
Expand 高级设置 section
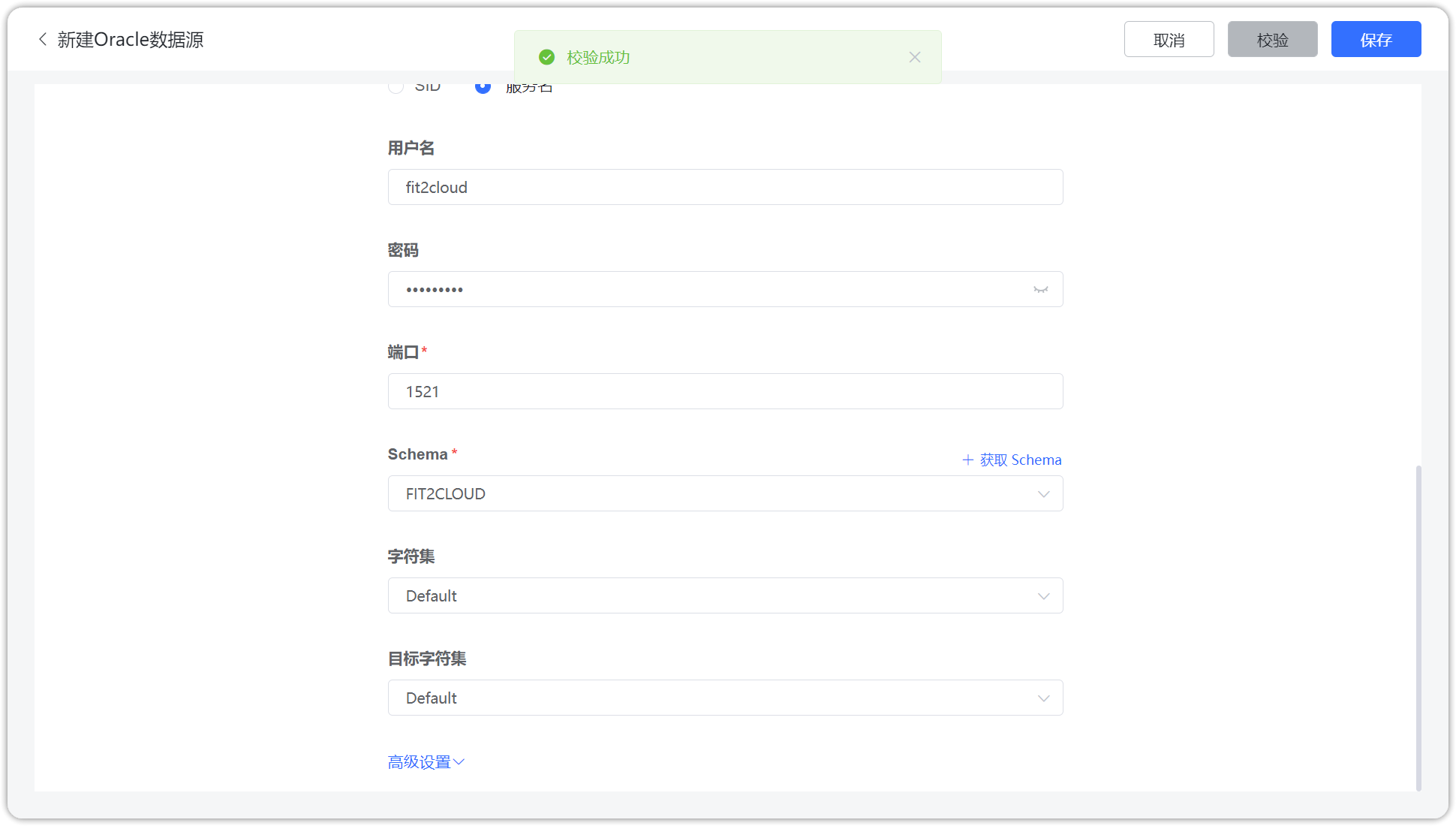(x=426, y=762)
